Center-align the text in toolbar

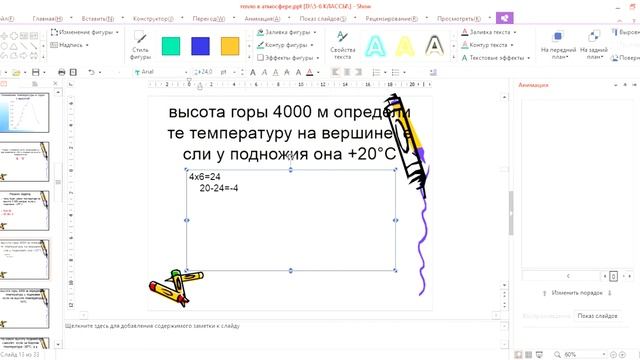347,72
